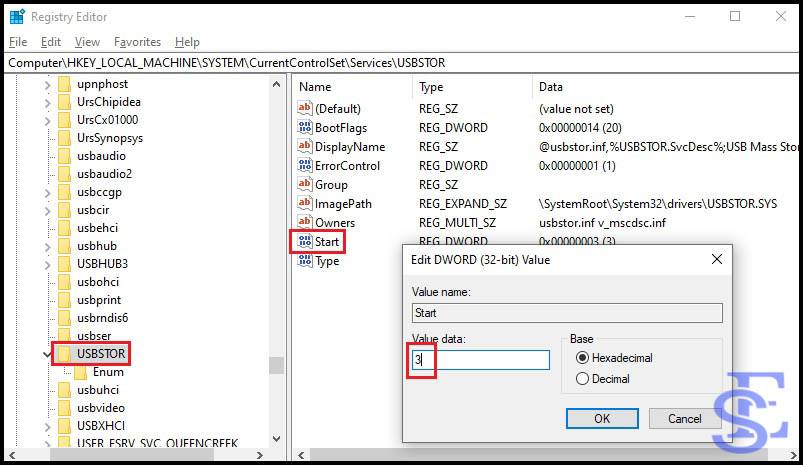Click the ImagePath data USBSTOR.SYS path
This screenshot has width=803, height=465.
658,203
